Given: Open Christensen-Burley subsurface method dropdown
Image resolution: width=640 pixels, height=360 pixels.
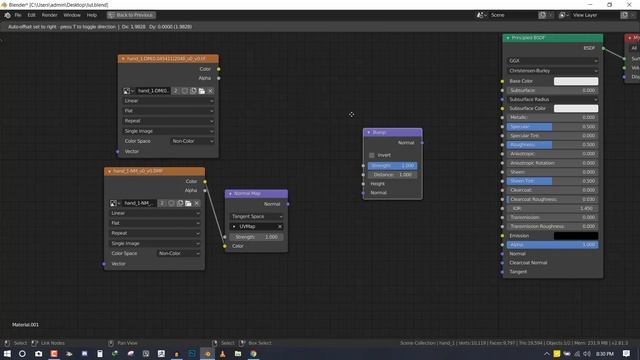Looking at the screenshot, I should click(x=553, y=71).
